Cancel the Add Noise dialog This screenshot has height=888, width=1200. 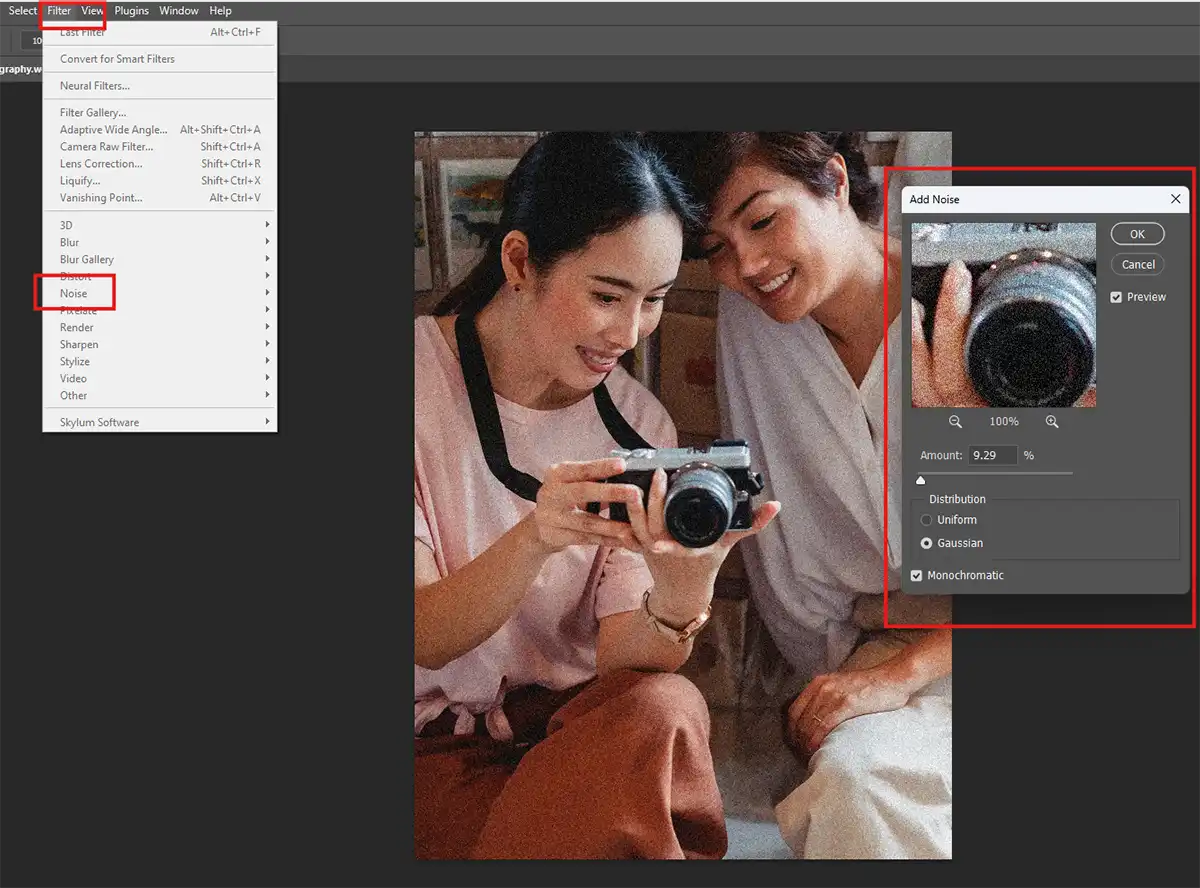[x=1137, y=265]
